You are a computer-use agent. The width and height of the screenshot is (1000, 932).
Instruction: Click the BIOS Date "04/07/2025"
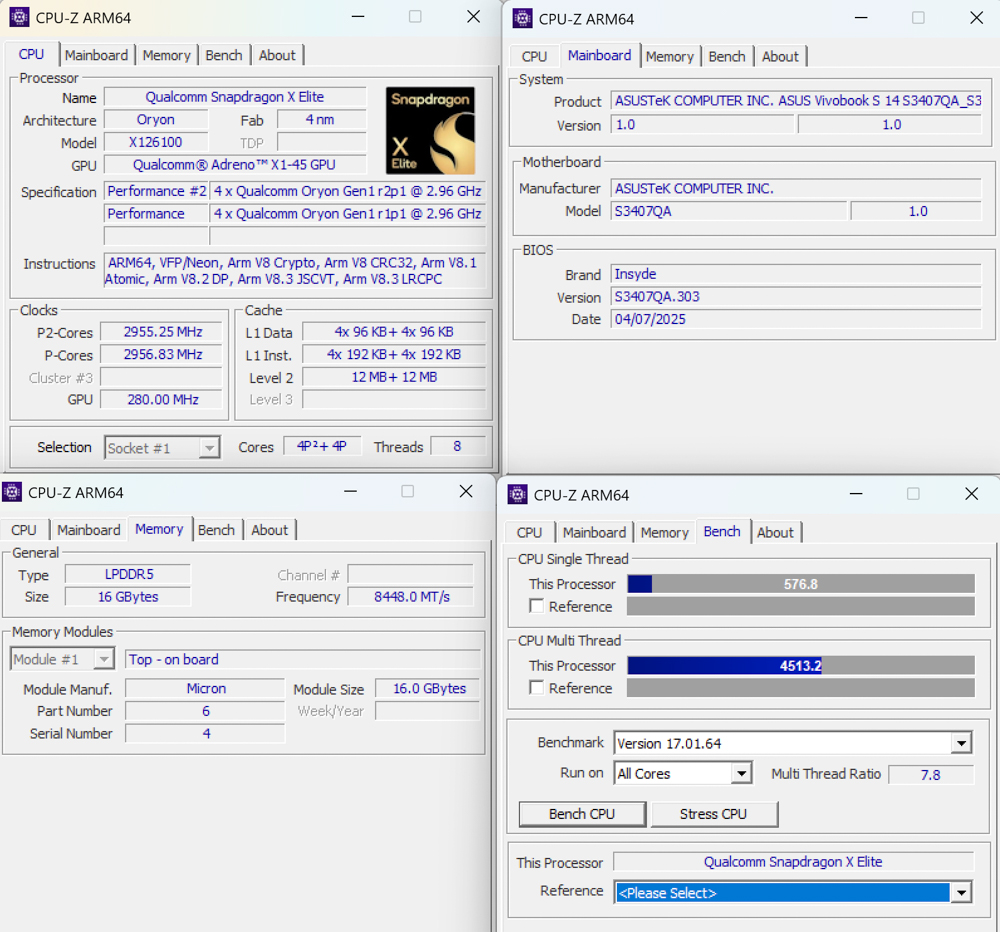(796, 319)
